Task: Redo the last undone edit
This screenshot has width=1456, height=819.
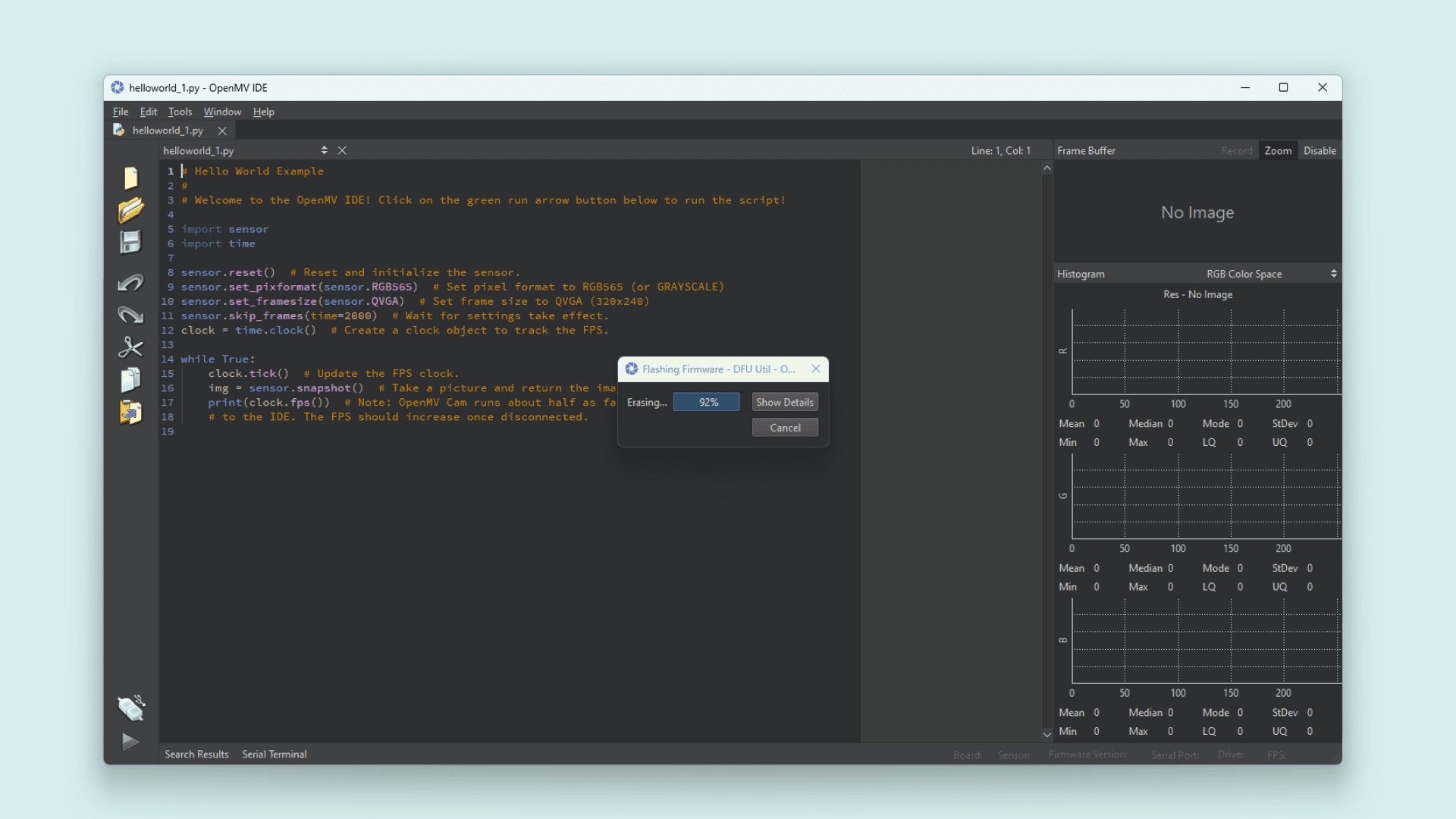Action: tap(130, 315)
